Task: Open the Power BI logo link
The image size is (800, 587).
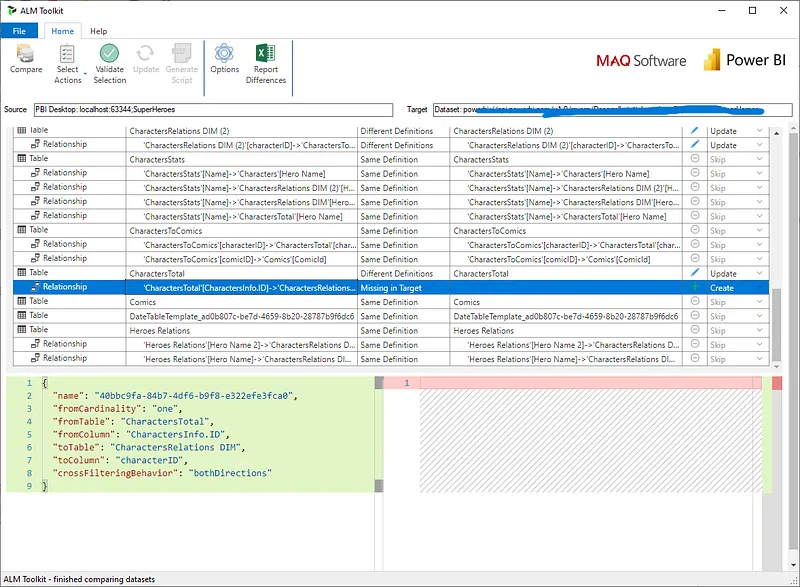Action: (x=744, y=60)
